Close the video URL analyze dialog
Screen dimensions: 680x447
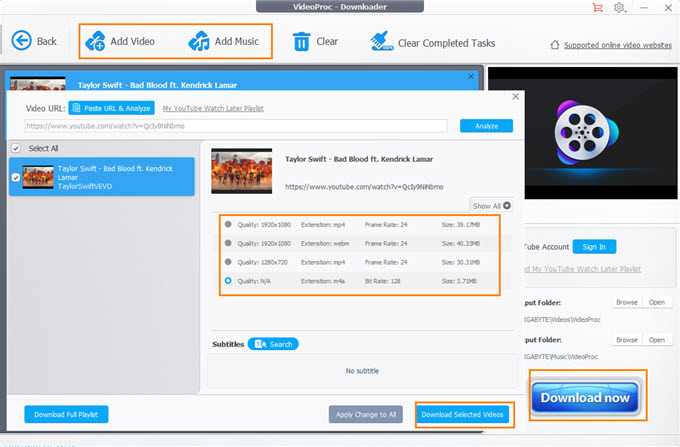(x=515, y=96)
